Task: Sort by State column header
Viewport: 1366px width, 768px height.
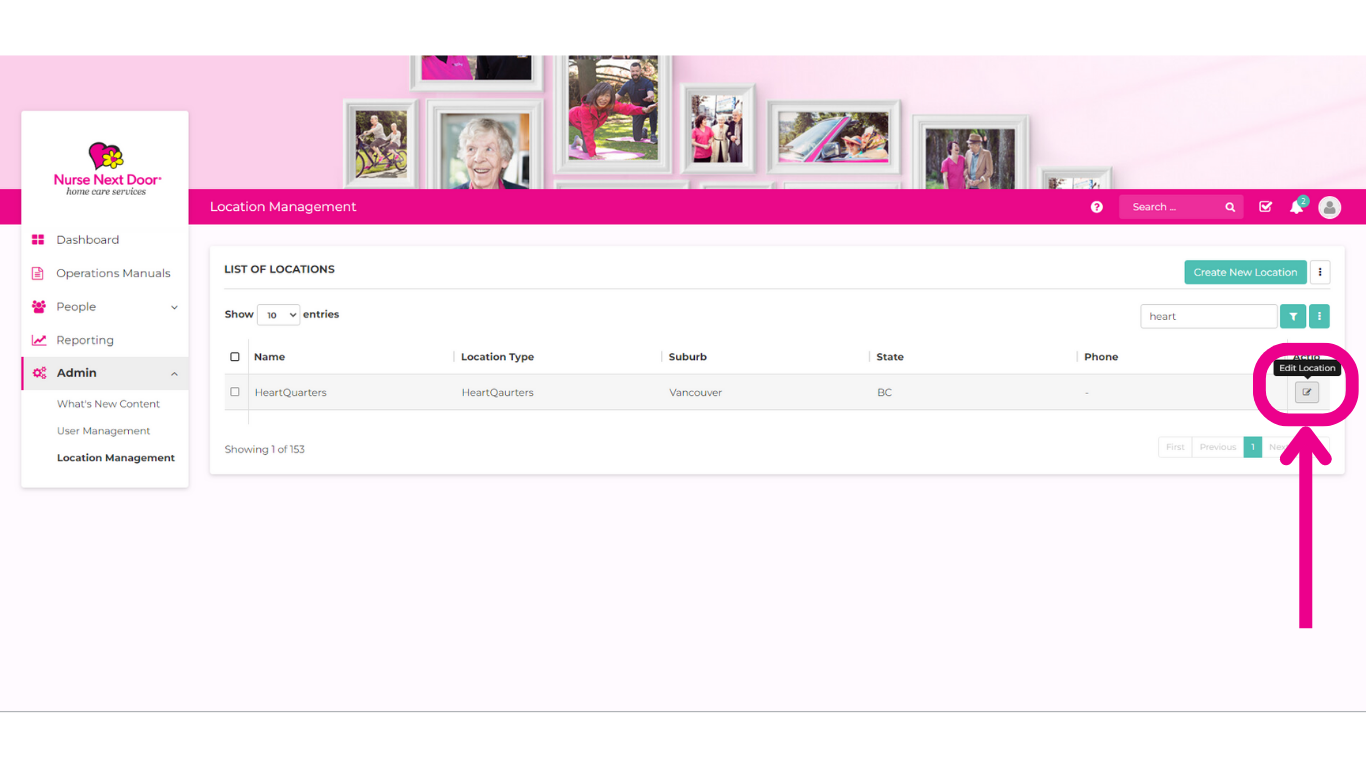Action: coord(890,357)
